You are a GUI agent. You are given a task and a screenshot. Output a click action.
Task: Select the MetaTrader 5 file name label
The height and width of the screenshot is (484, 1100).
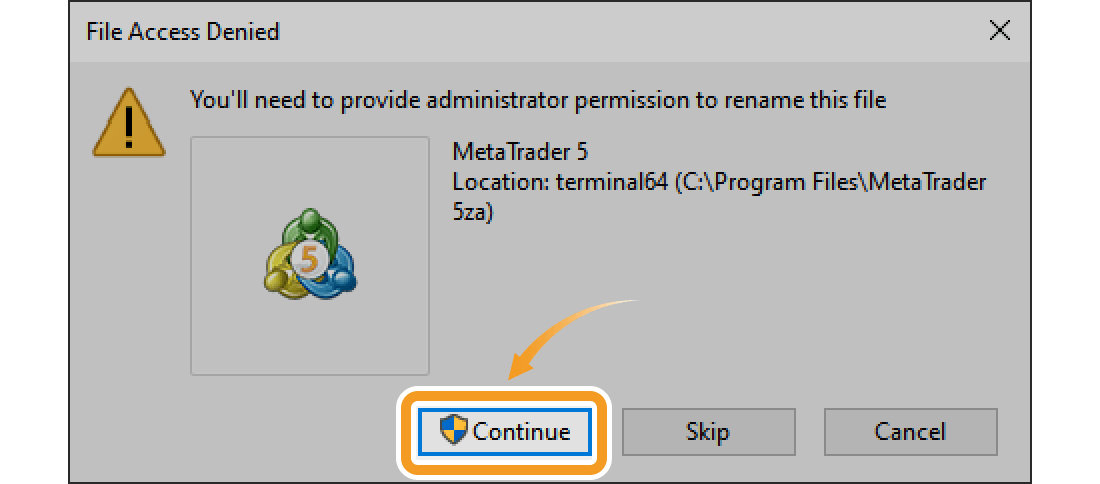pos(520,153)
